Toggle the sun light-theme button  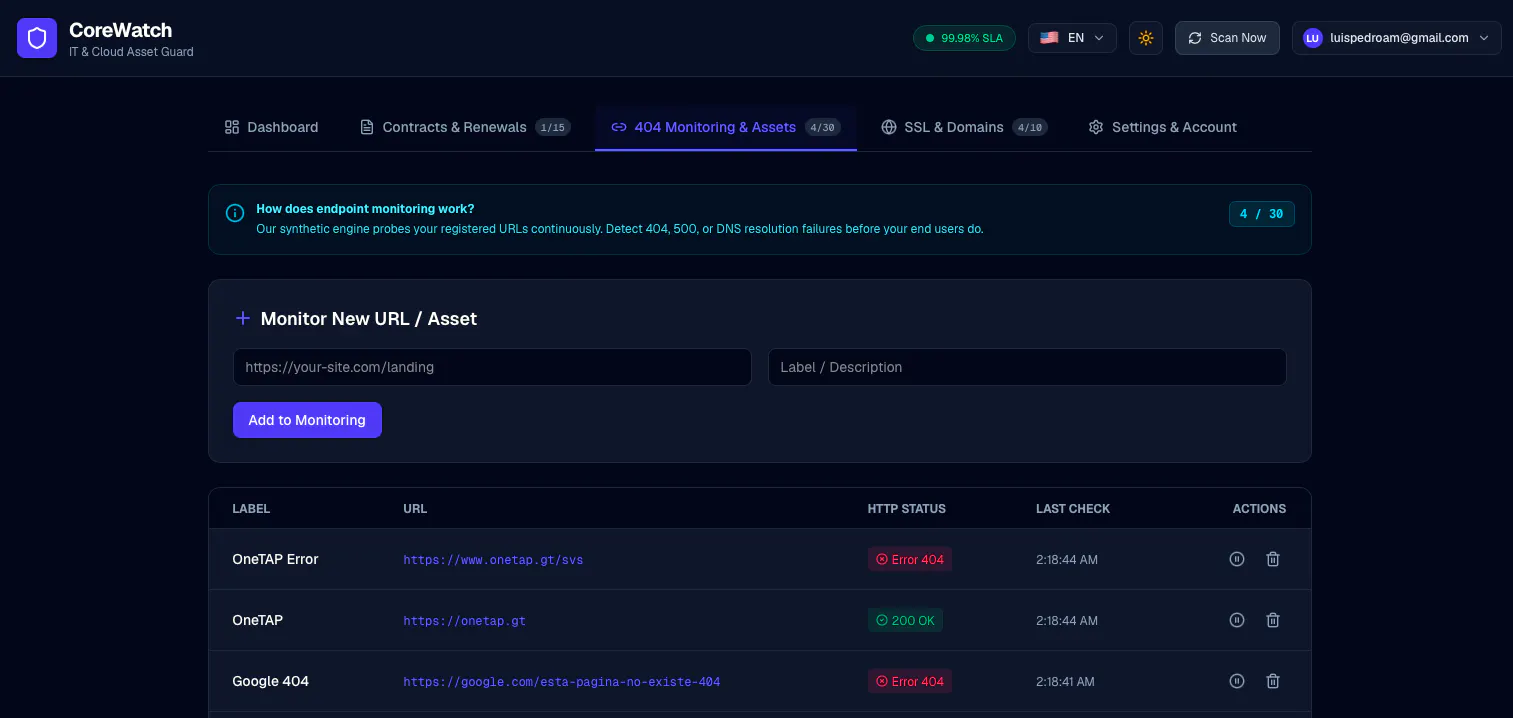pyautogui.click(x=1146, y=38)
